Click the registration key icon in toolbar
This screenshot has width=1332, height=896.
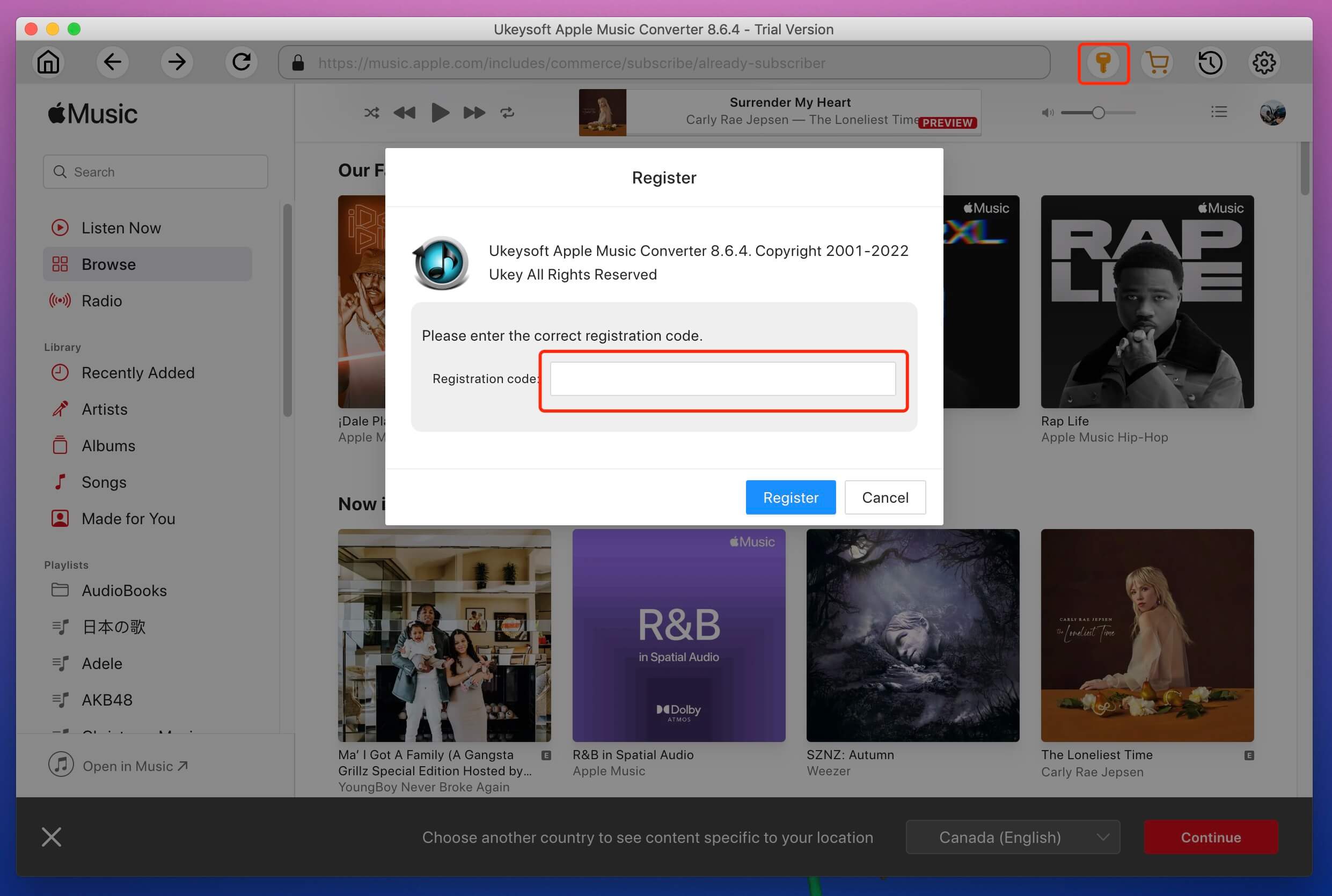[x=1102, y=63]
